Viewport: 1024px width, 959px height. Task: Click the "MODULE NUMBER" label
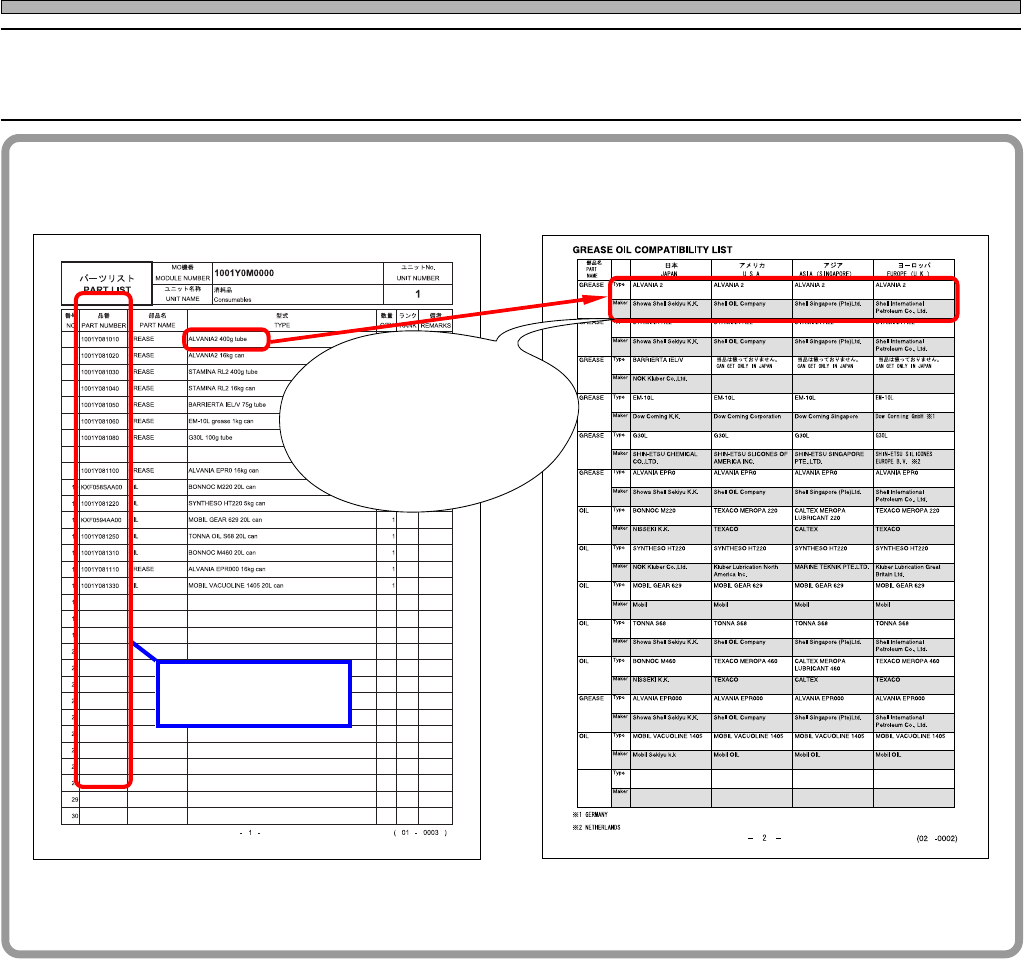183,278
